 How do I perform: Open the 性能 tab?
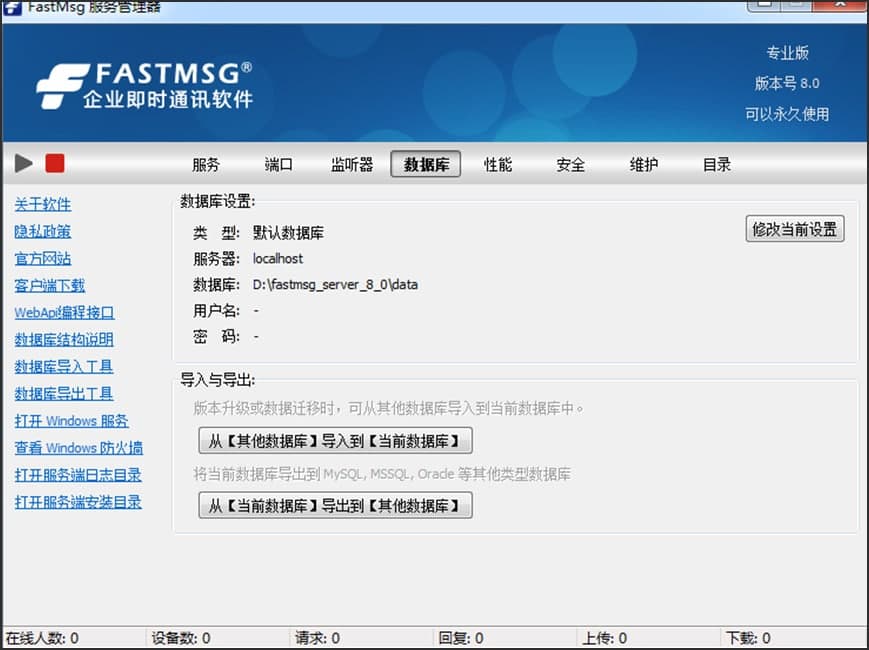498,165
